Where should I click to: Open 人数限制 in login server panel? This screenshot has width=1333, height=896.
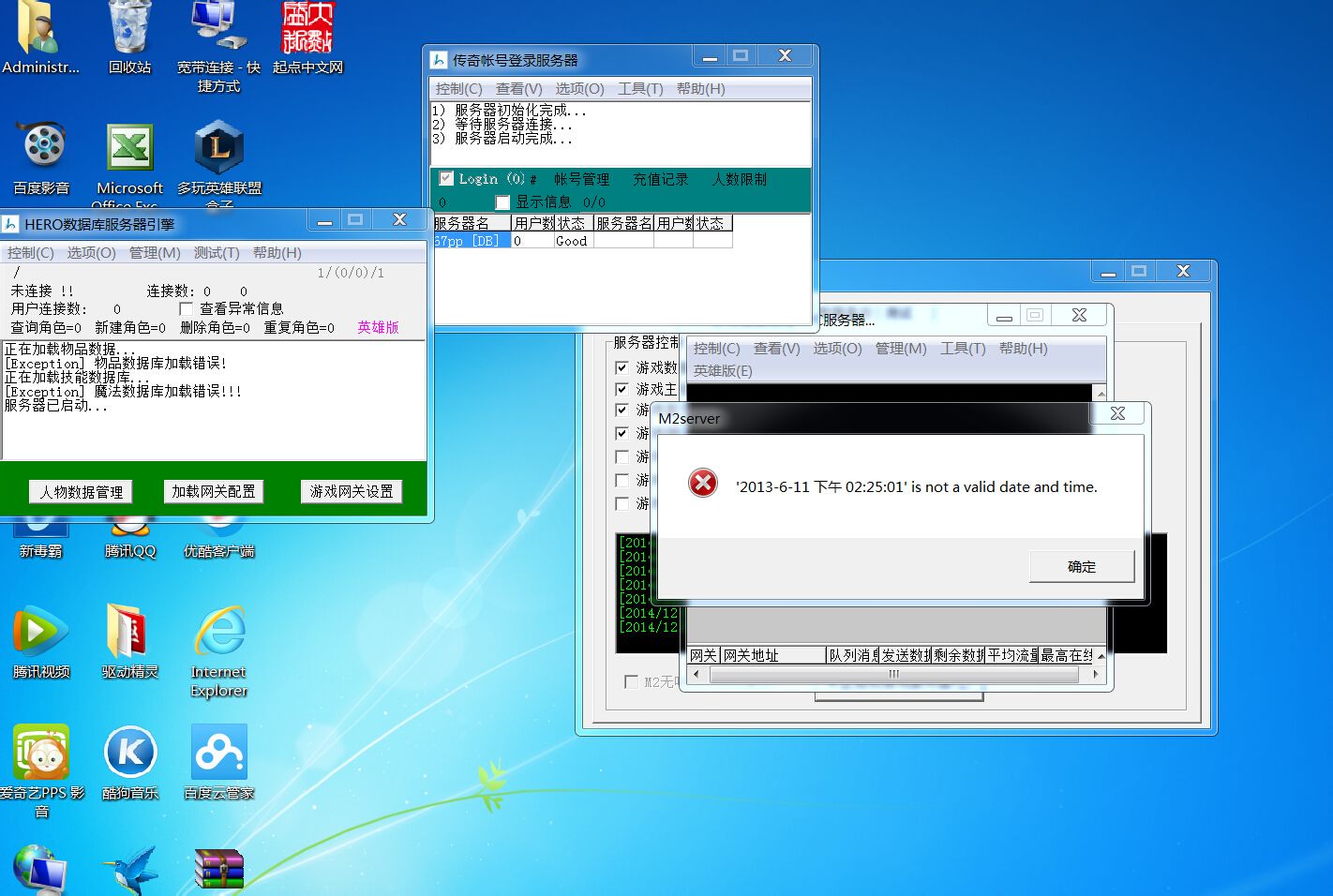(x=740, y=179)
